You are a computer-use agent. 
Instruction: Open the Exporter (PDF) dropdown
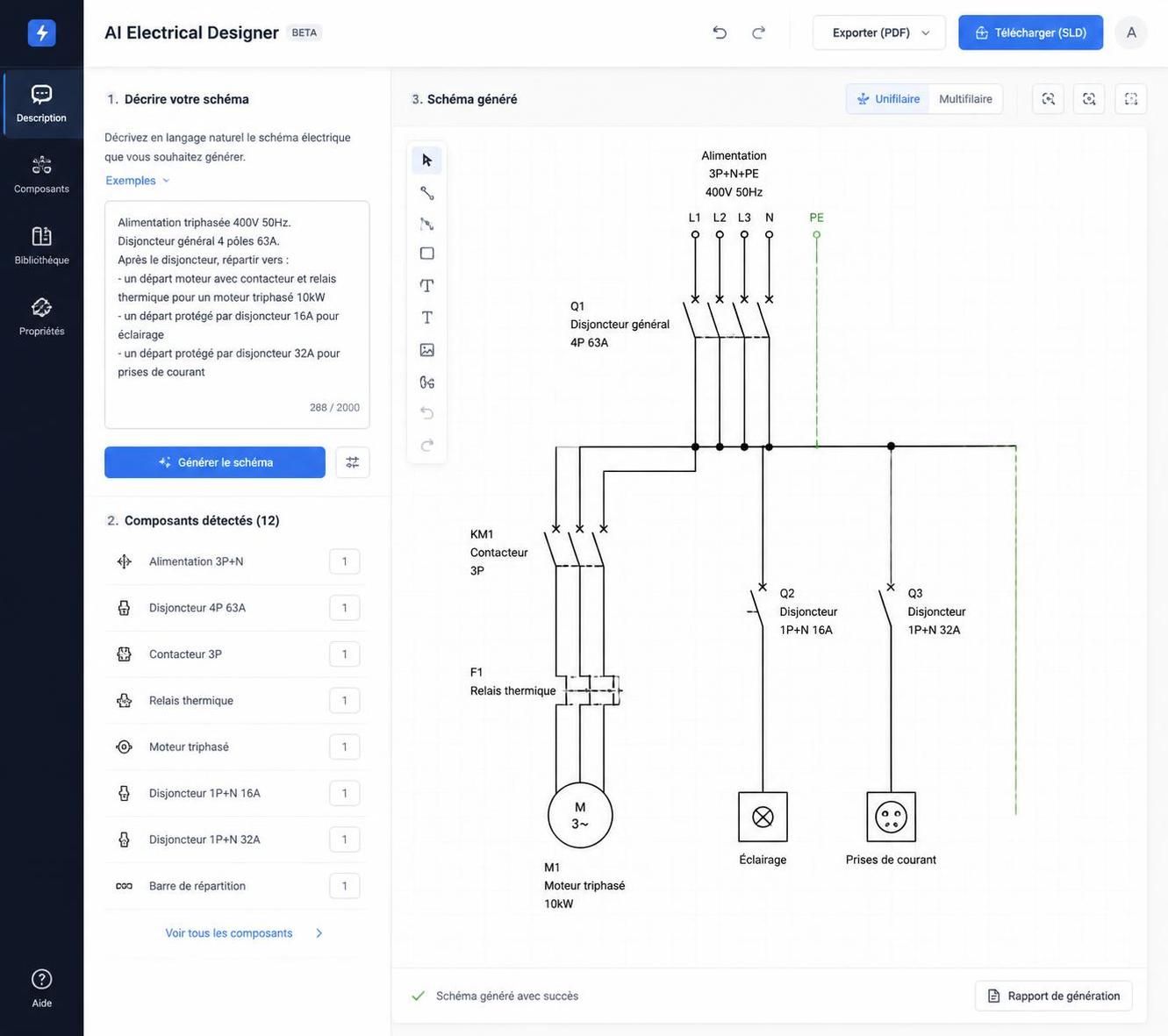879,32
